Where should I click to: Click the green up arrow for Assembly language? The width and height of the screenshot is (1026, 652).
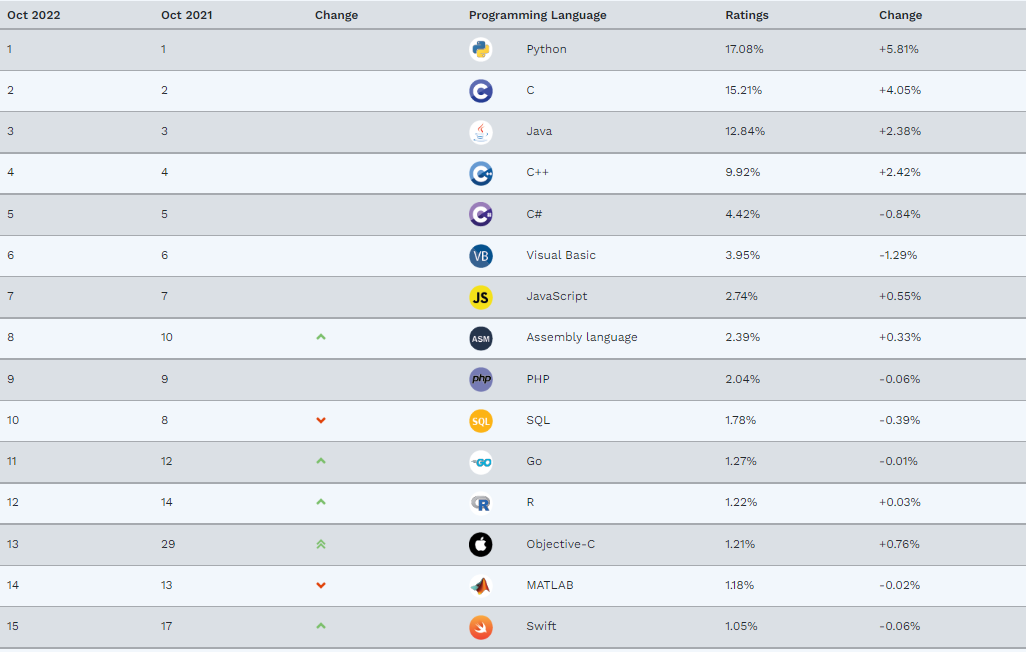321,337
